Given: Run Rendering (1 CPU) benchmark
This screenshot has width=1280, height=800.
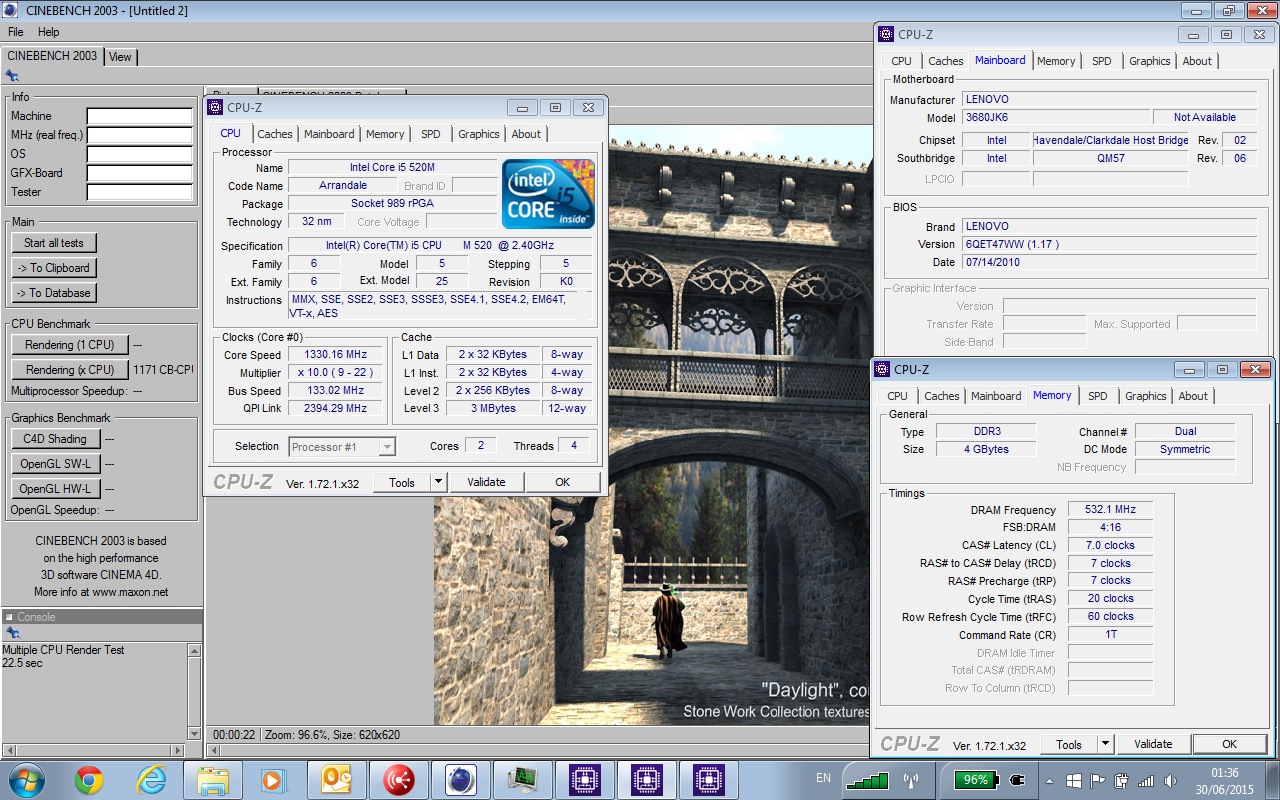Looking at the screenshot, I should (x=70, y=345).
